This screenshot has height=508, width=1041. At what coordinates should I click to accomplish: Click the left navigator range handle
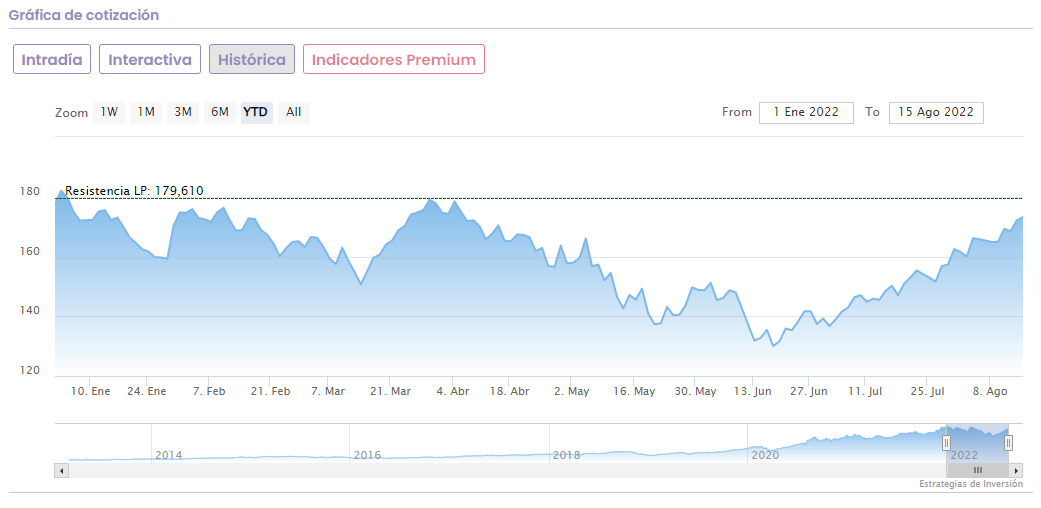(946, 443)
